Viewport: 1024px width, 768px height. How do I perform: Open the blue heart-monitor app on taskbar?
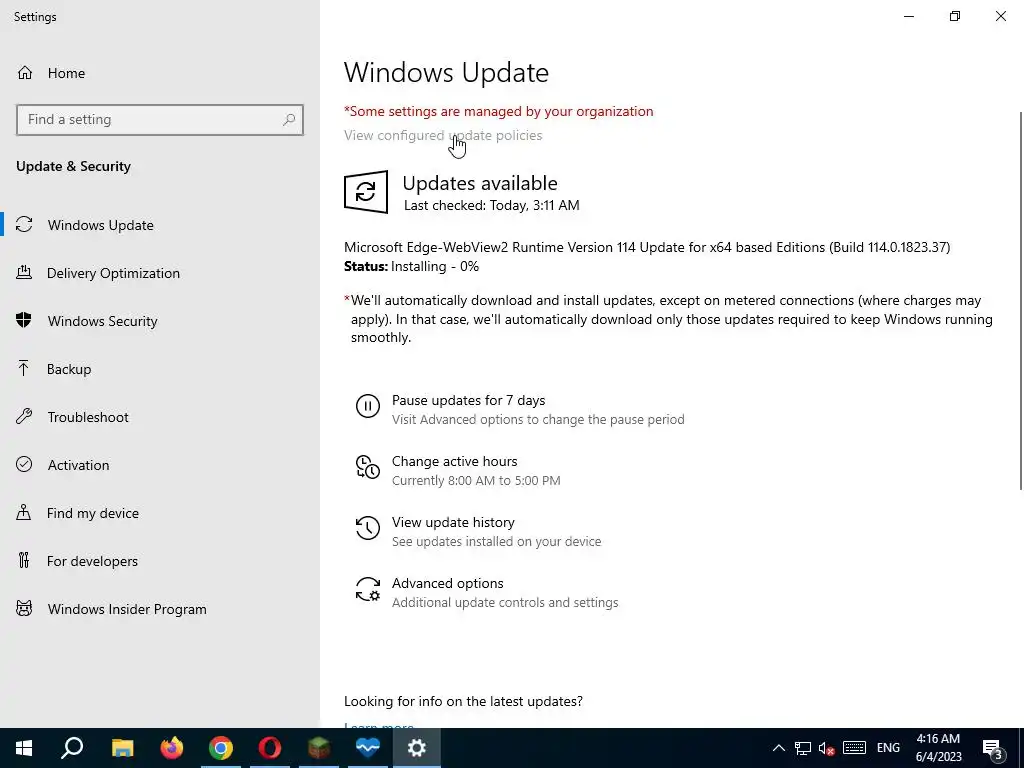tap(368, 748)
